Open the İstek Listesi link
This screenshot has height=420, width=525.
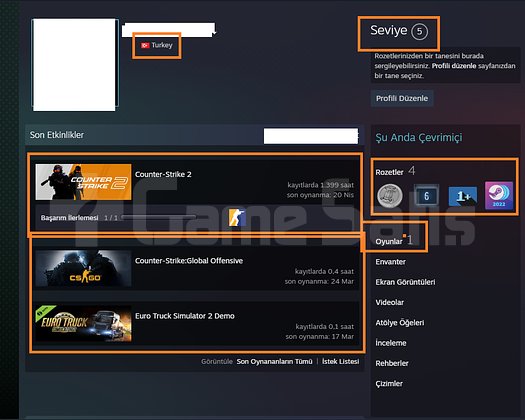tap(341, 361)
